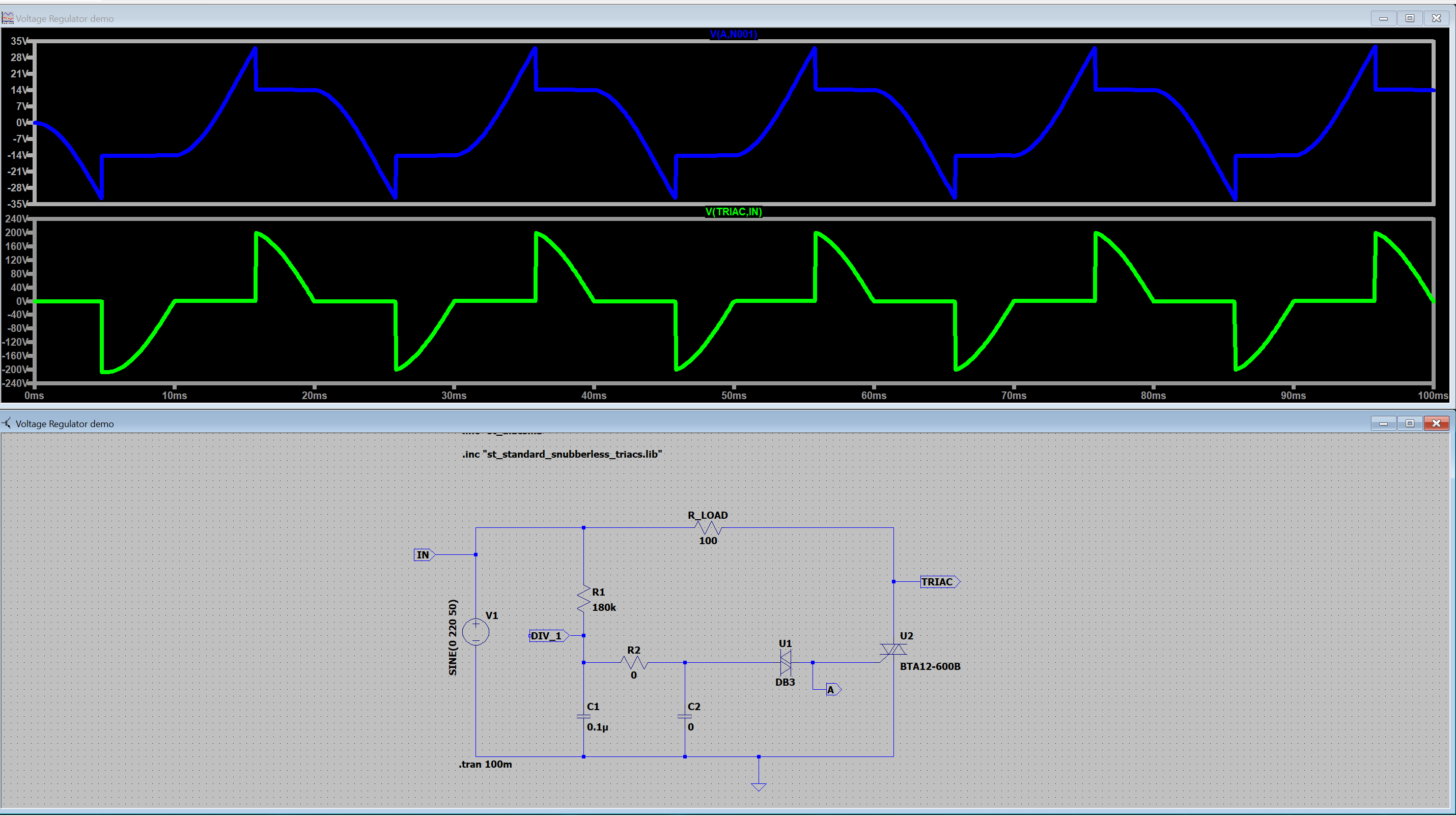This screenshot has width=1456, height=816.
Task: Select the R2 resistor symbol
Action: (634, 662)
